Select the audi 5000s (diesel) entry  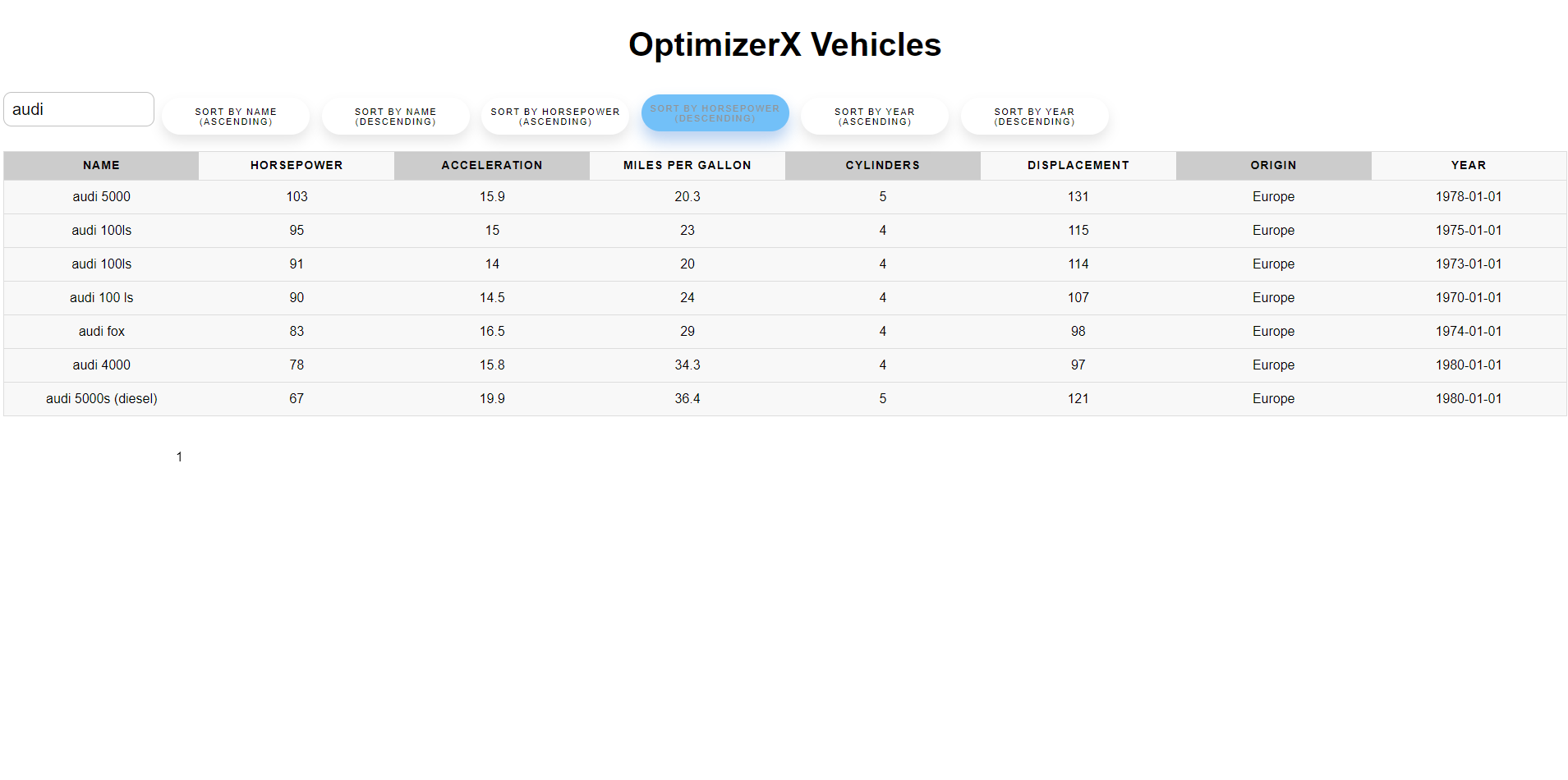pos(101,399)
